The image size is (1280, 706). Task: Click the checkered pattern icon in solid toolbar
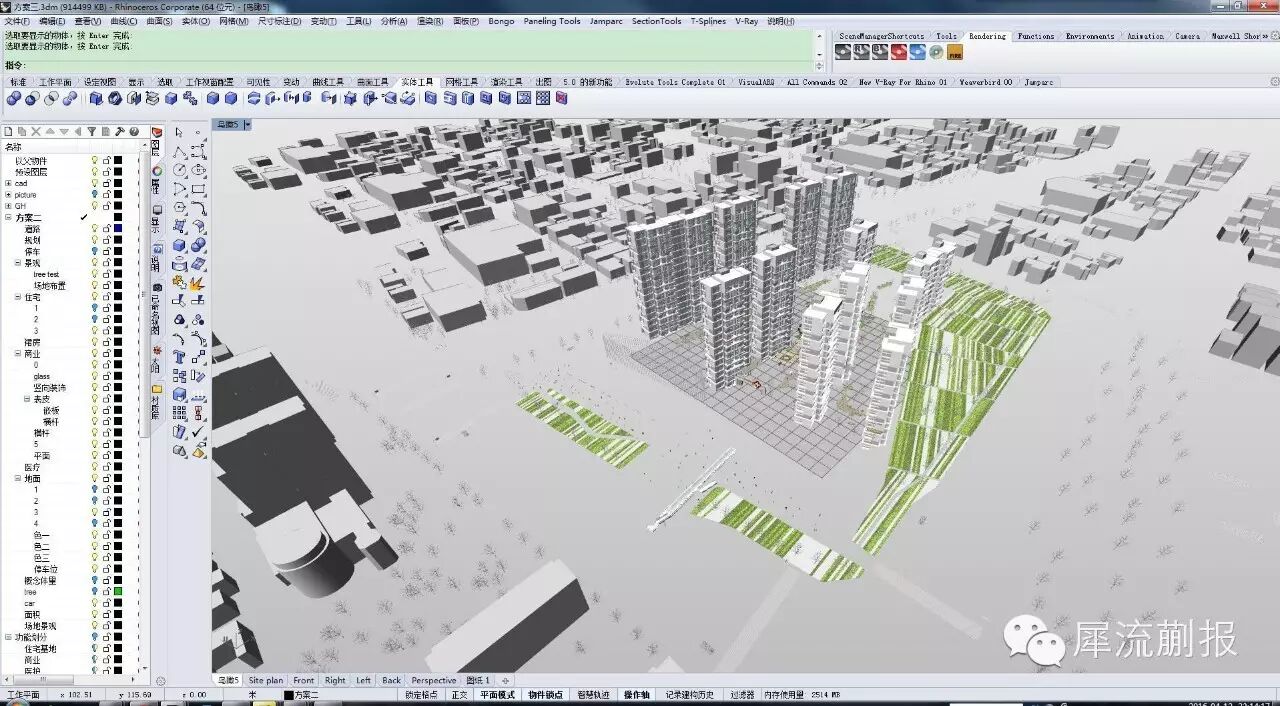click(543, 98)
